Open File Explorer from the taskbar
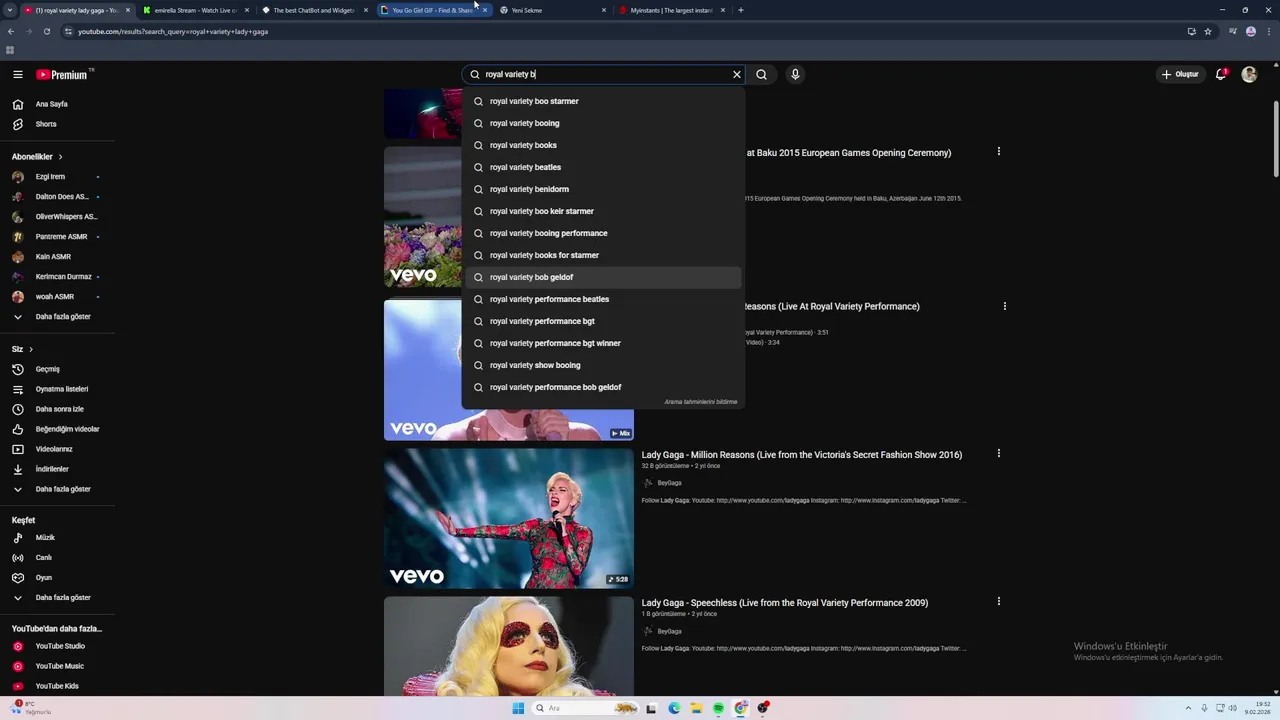Viewport: 1280px width, 720px height. [696, 708]
